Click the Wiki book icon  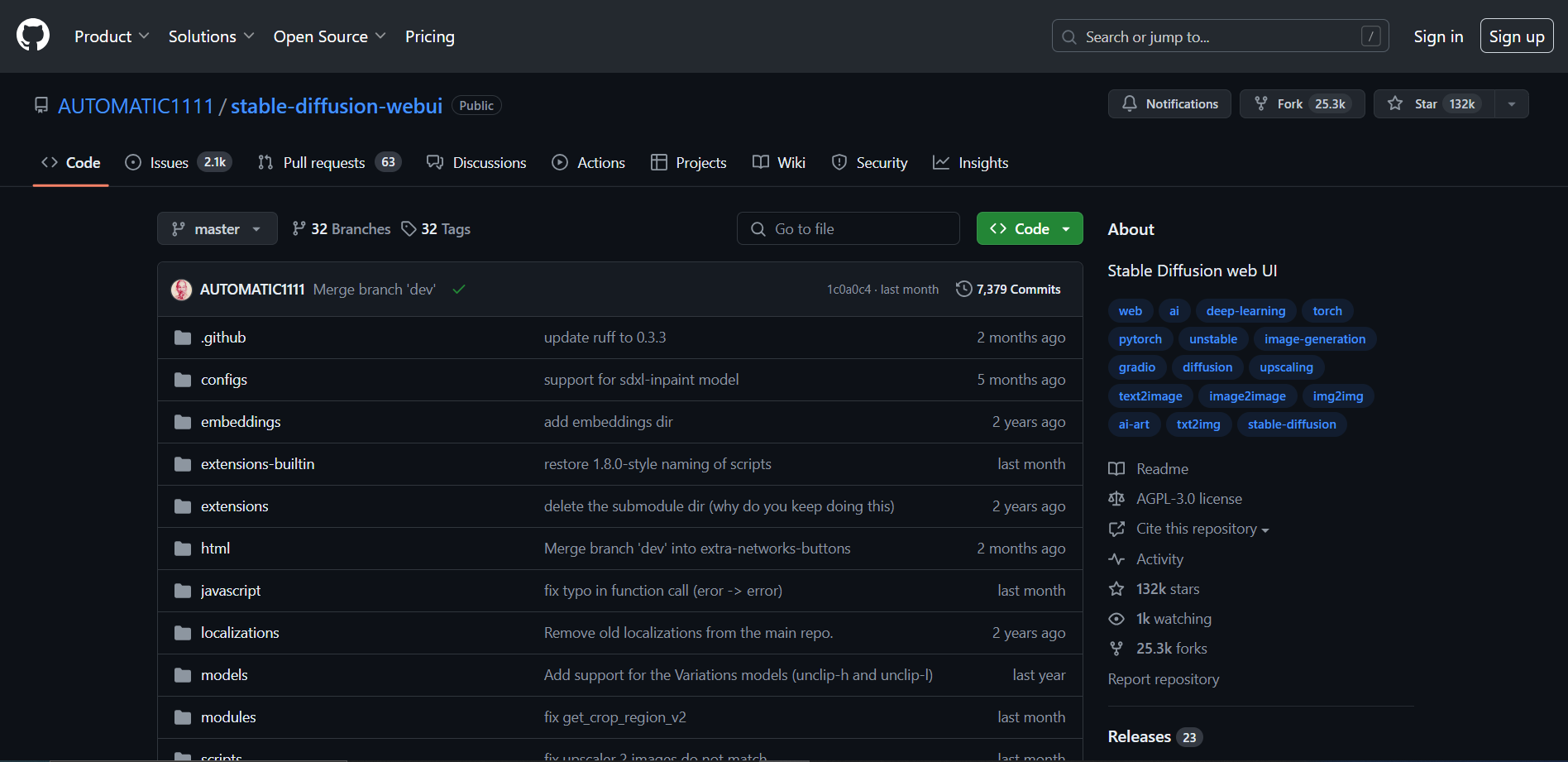click(x=760, y=162)
